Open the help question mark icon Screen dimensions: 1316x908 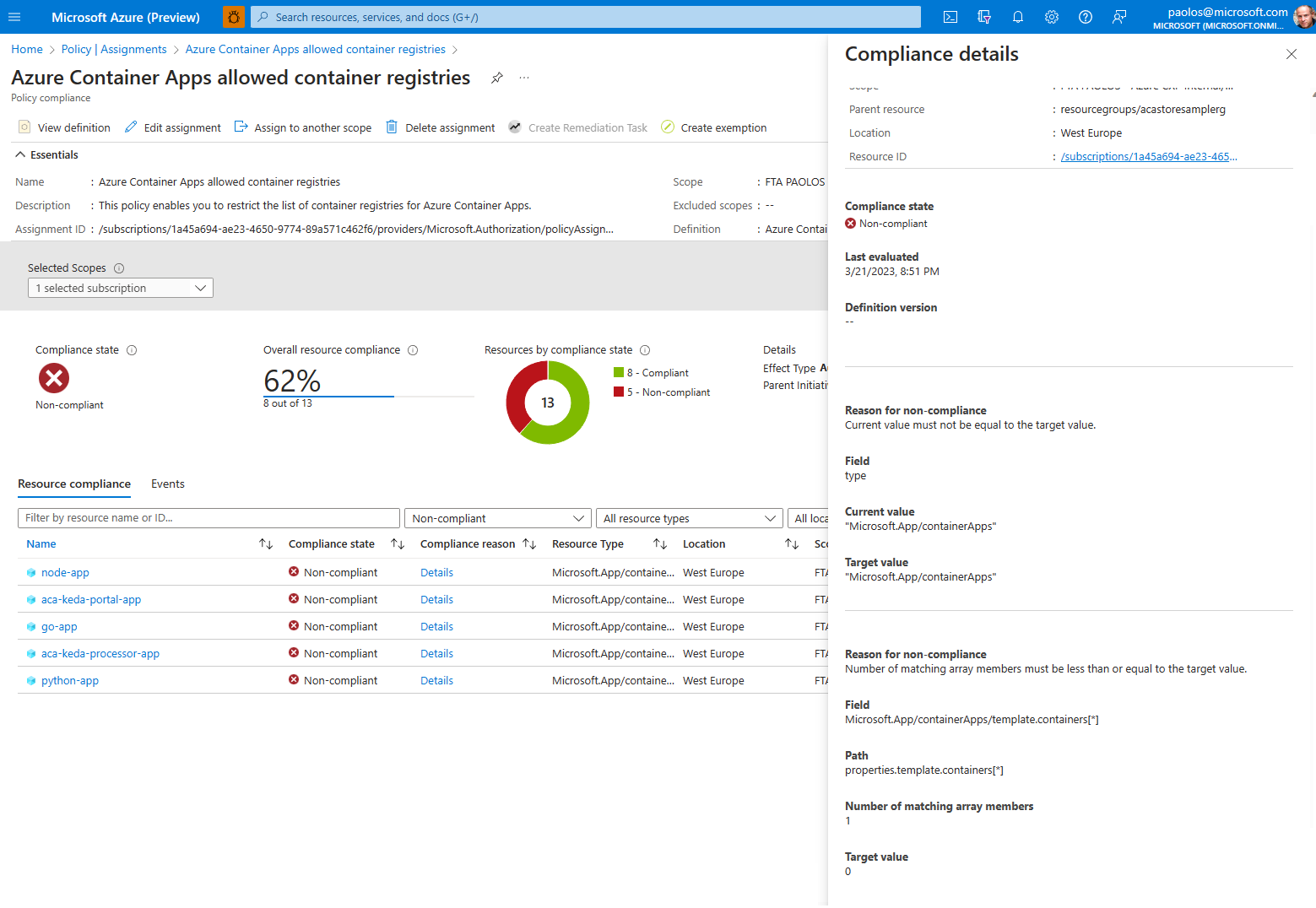click(x=1086, y=17)
